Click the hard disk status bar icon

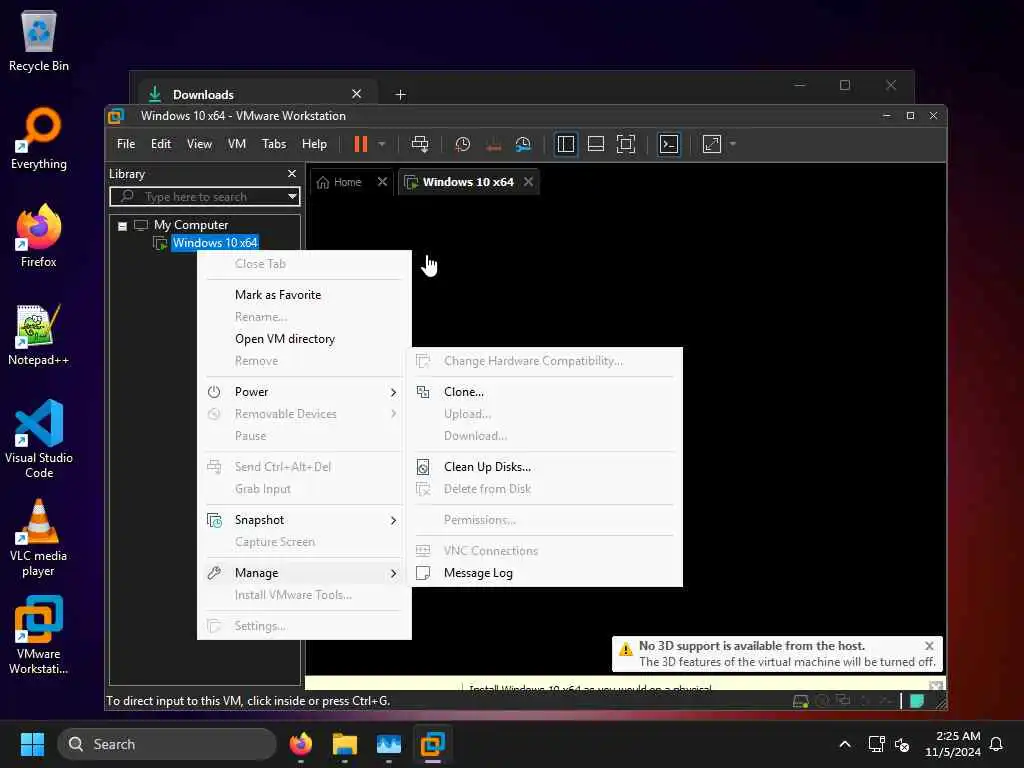point(801,701)
